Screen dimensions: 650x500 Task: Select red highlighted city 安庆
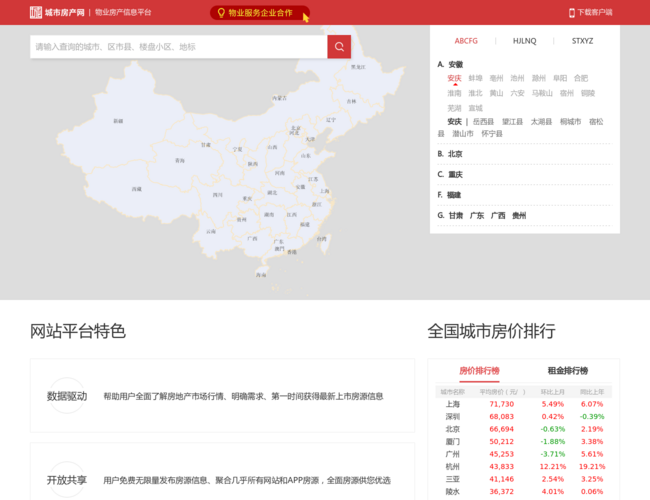tap(454, 78)
